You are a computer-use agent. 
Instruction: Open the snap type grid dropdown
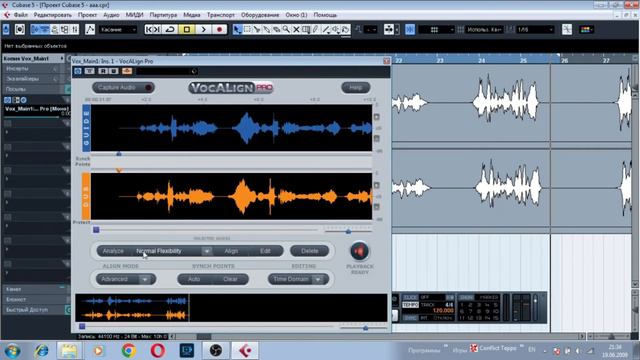(436, 29)
